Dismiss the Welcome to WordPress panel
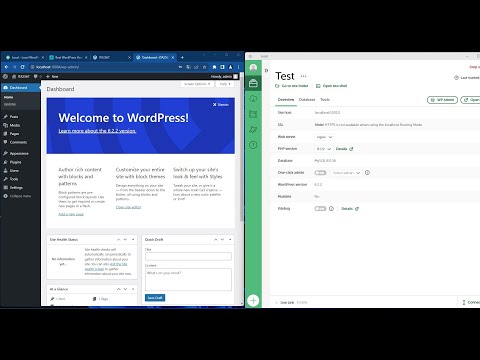480x360 pixels. pyautogui.click(x=221, y=104)
